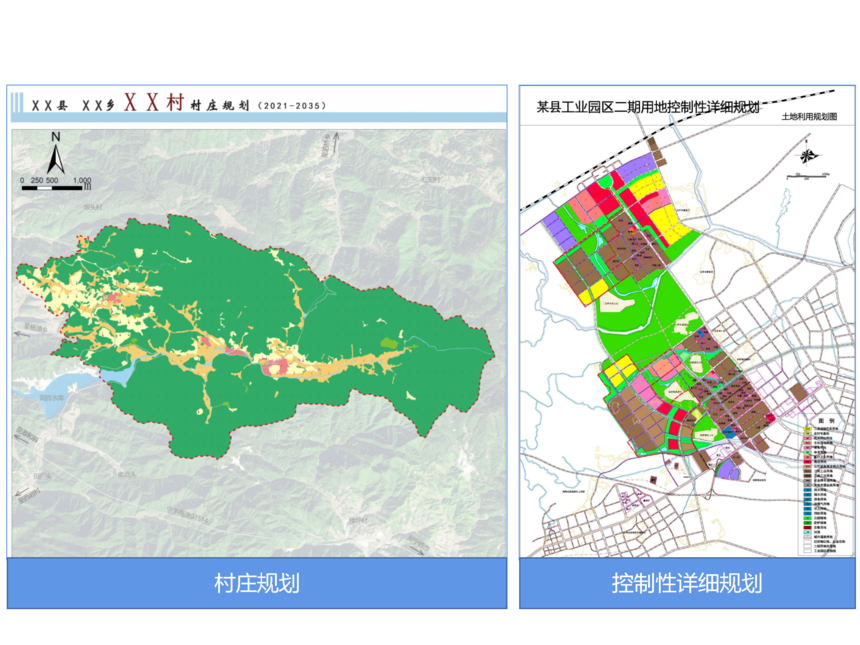Screen dimensions: 860x645
Task: Click the (2021-2035) year range text
Action: tap(292, 105)
